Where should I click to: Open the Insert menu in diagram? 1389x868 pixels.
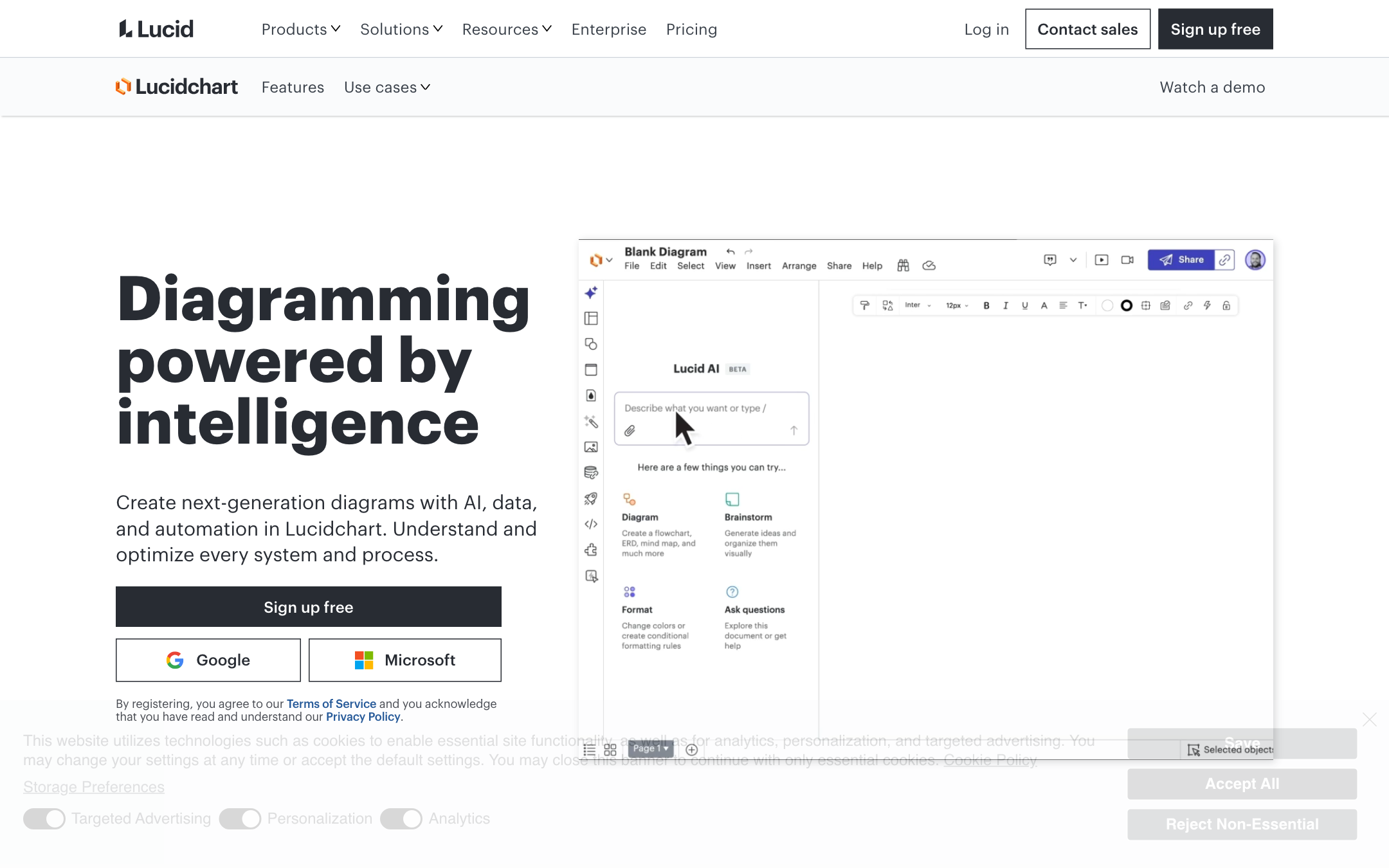click(x=758, y=266)
